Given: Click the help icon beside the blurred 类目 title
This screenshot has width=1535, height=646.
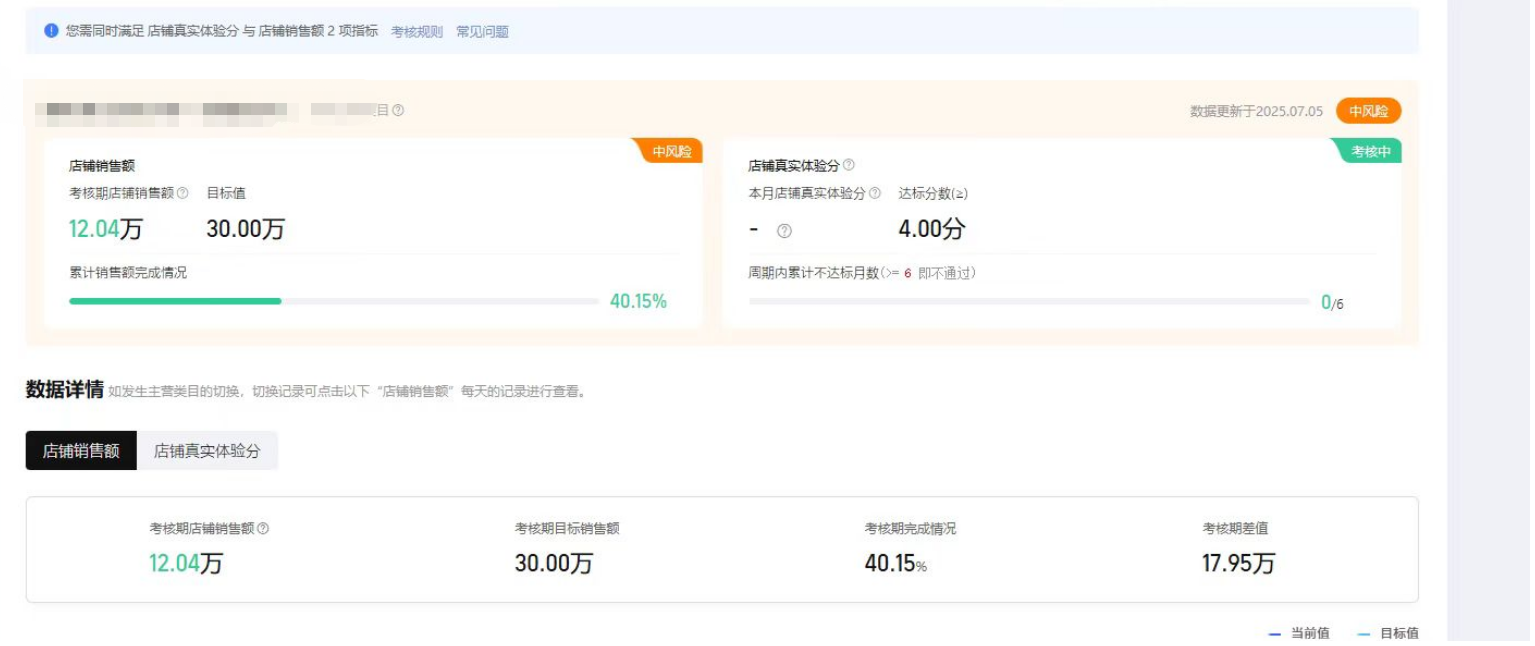Looking at the screenshot, I should (x=398, y=111).
